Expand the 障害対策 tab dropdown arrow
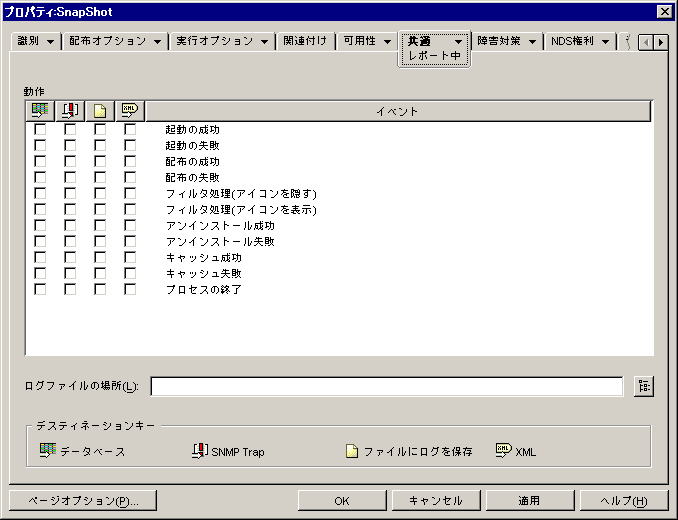 532,42
